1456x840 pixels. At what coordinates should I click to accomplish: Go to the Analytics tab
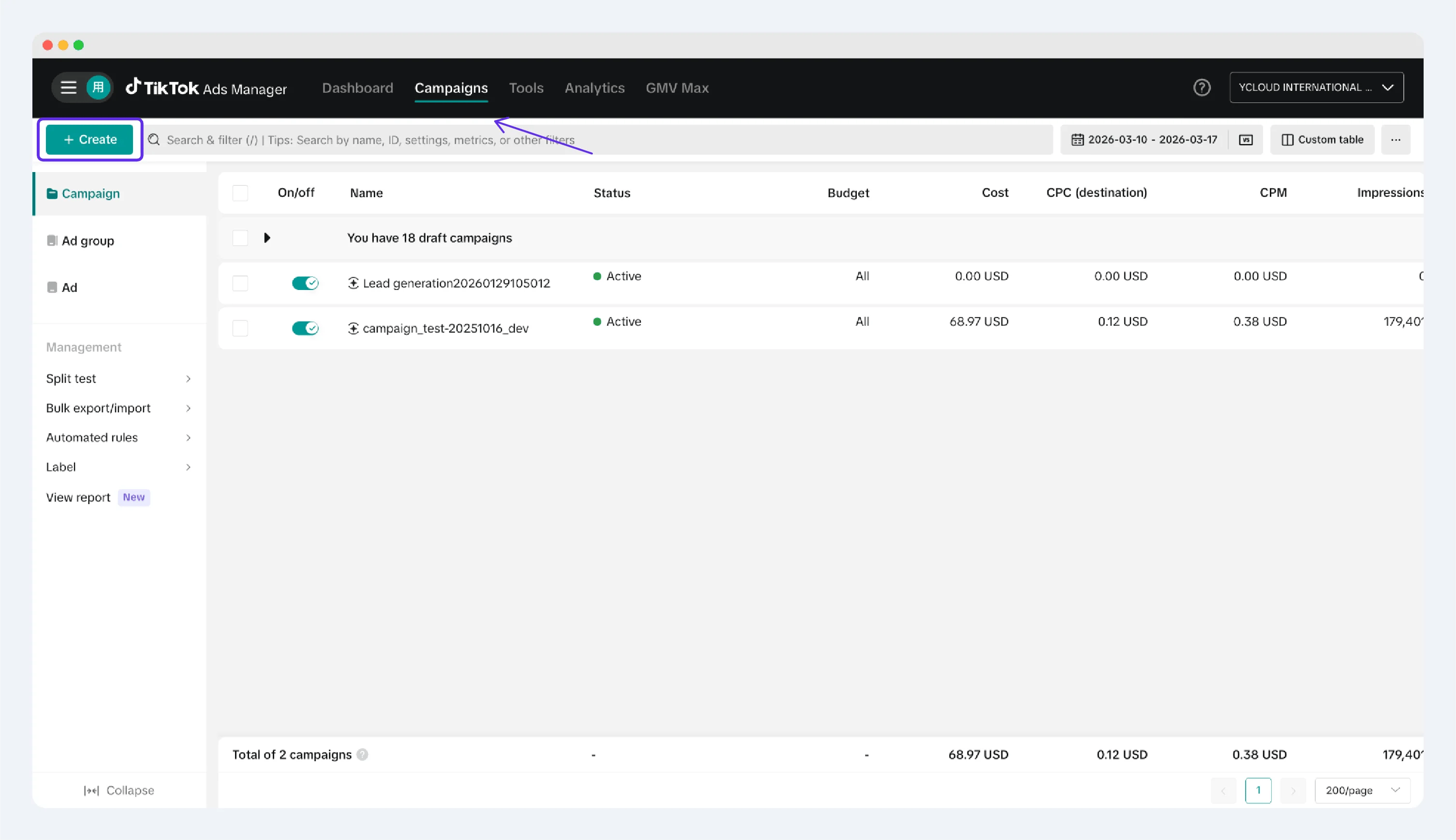pos(594,87)
